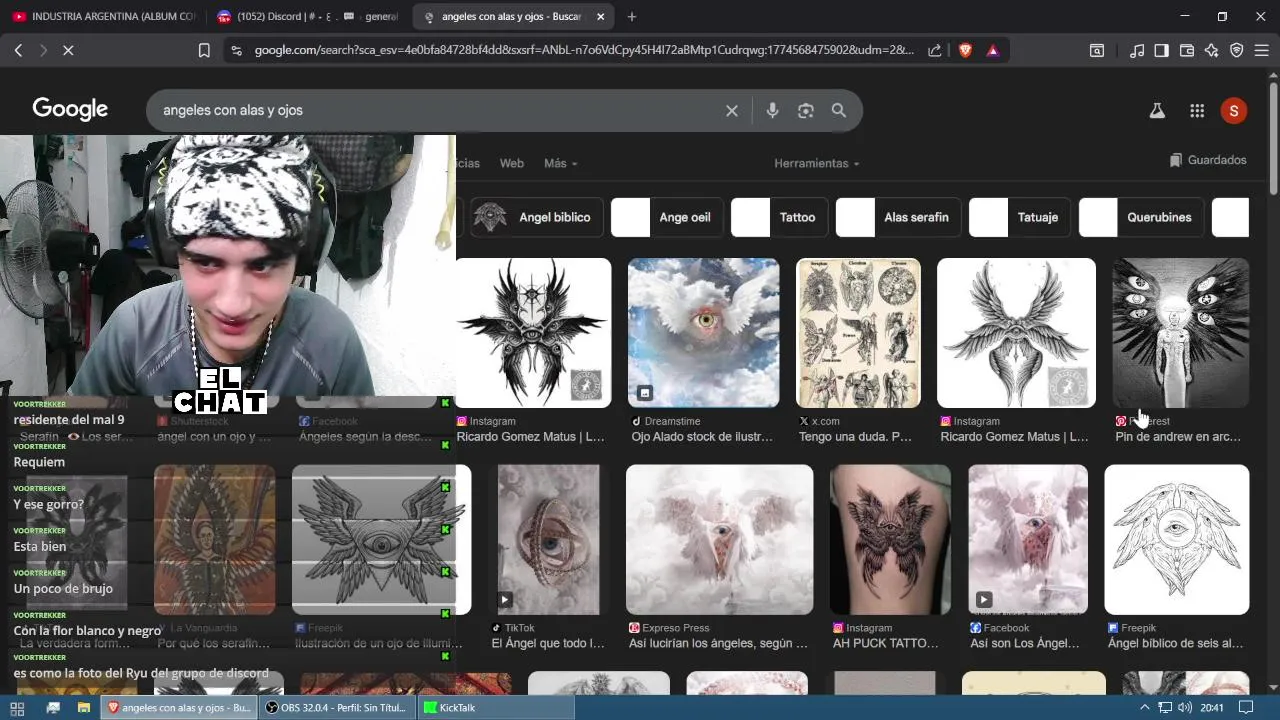Select the 'Angel biblico' filter chip

[537, 217]
